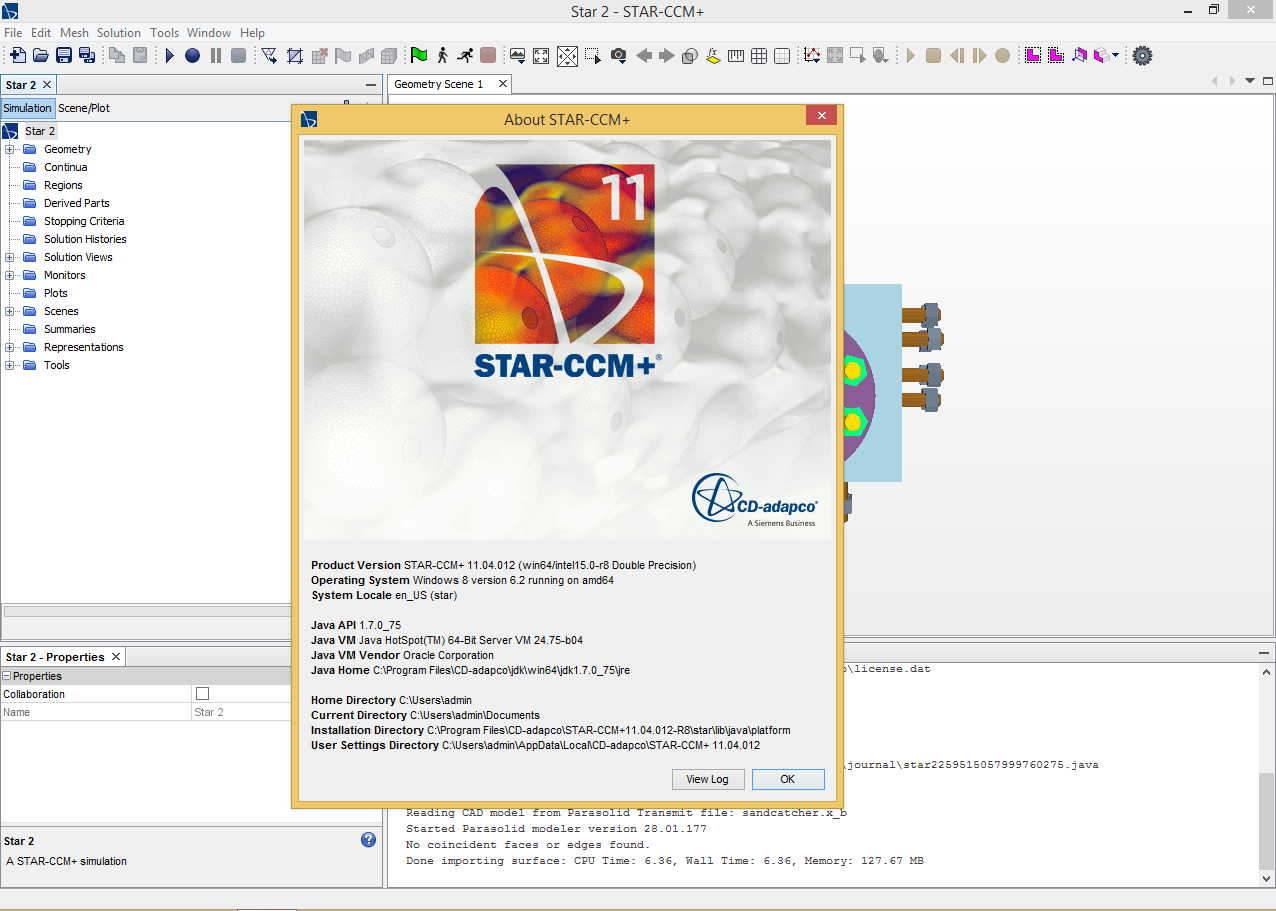Click the four-arrows fit view icon

pos(541,56)
